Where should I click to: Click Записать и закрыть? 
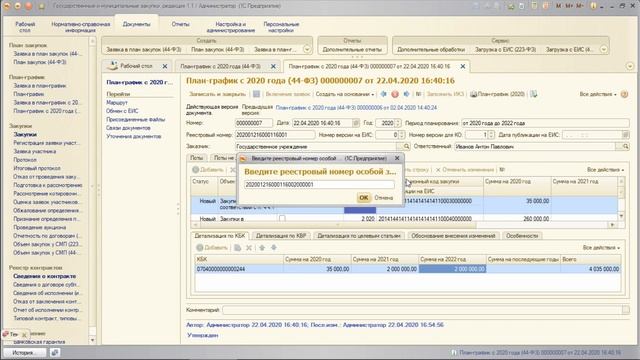click(x=217, y=94)
